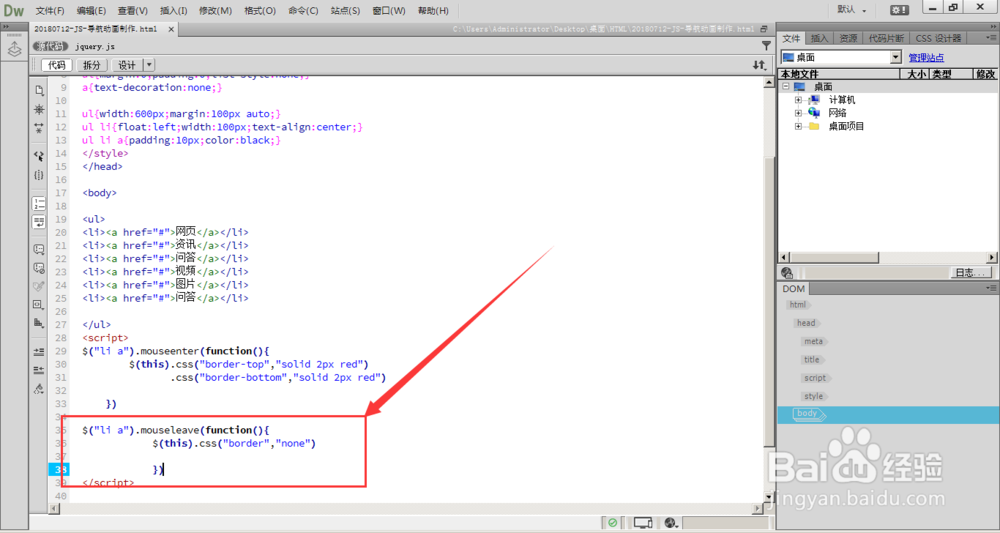Open the 插入(I) menu
Viewport: 1000px width, 533px height.
pos(173,11)
